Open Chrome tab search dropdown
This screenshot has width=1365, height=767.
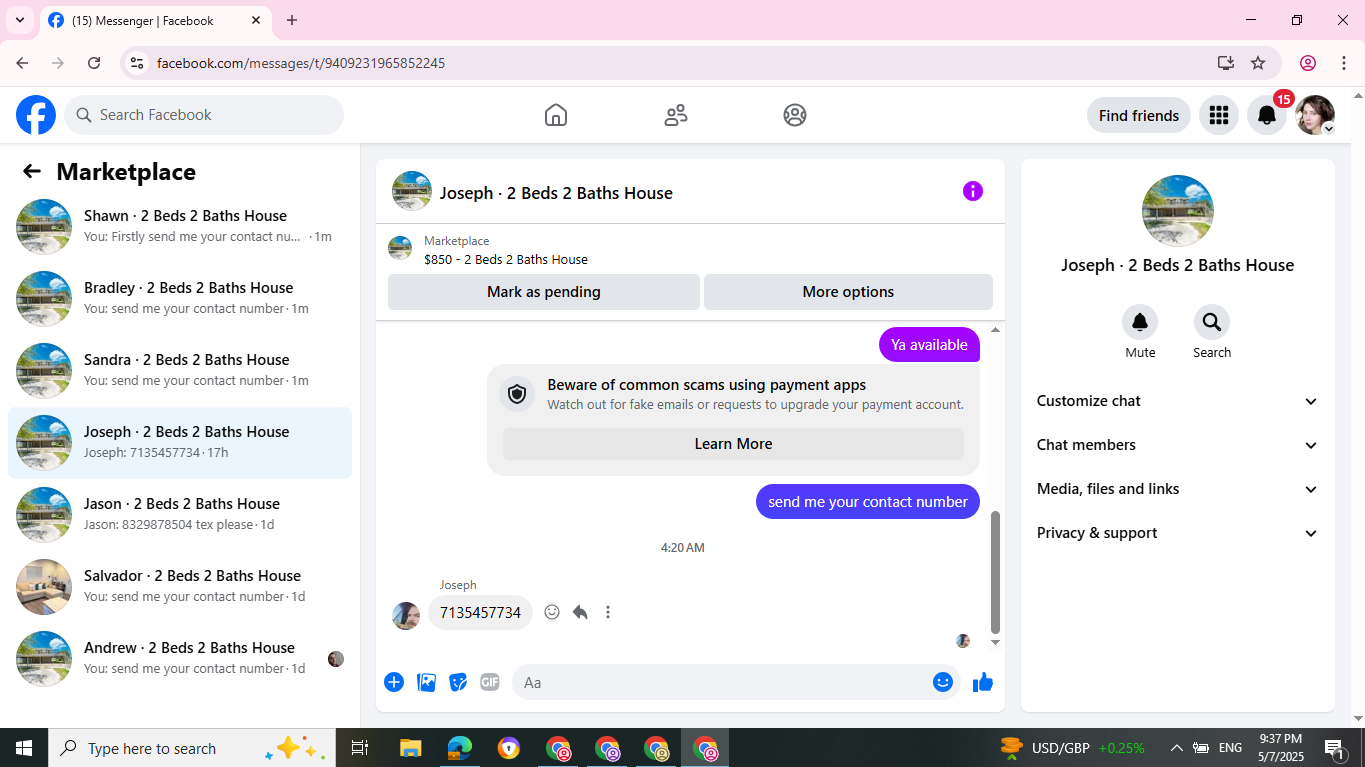[20, 20]
